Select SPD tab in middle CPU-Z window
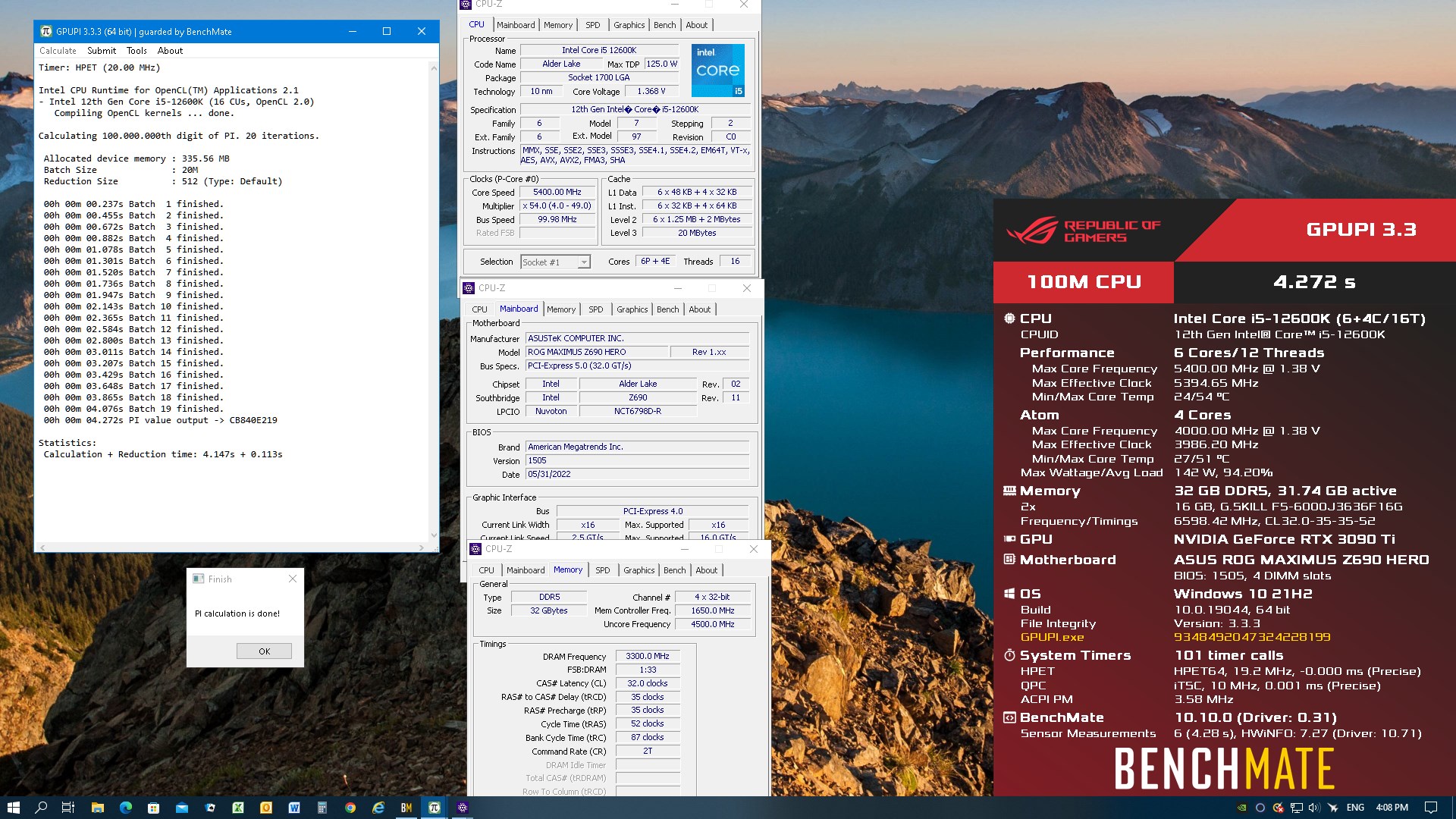Viewport: 1456px width, 819px height. (x=596, y=309)
